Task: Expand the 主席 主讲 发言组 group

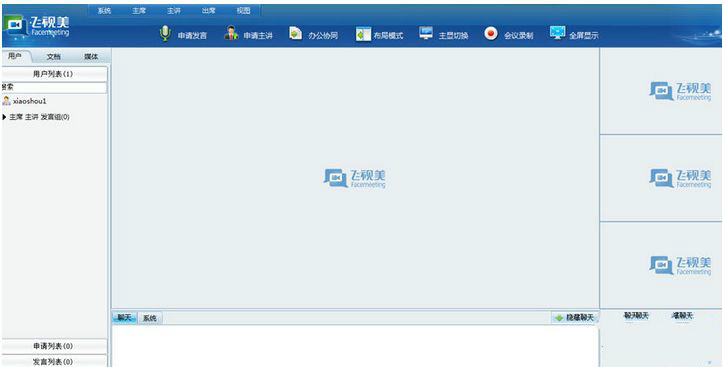Action: [5, 117]
